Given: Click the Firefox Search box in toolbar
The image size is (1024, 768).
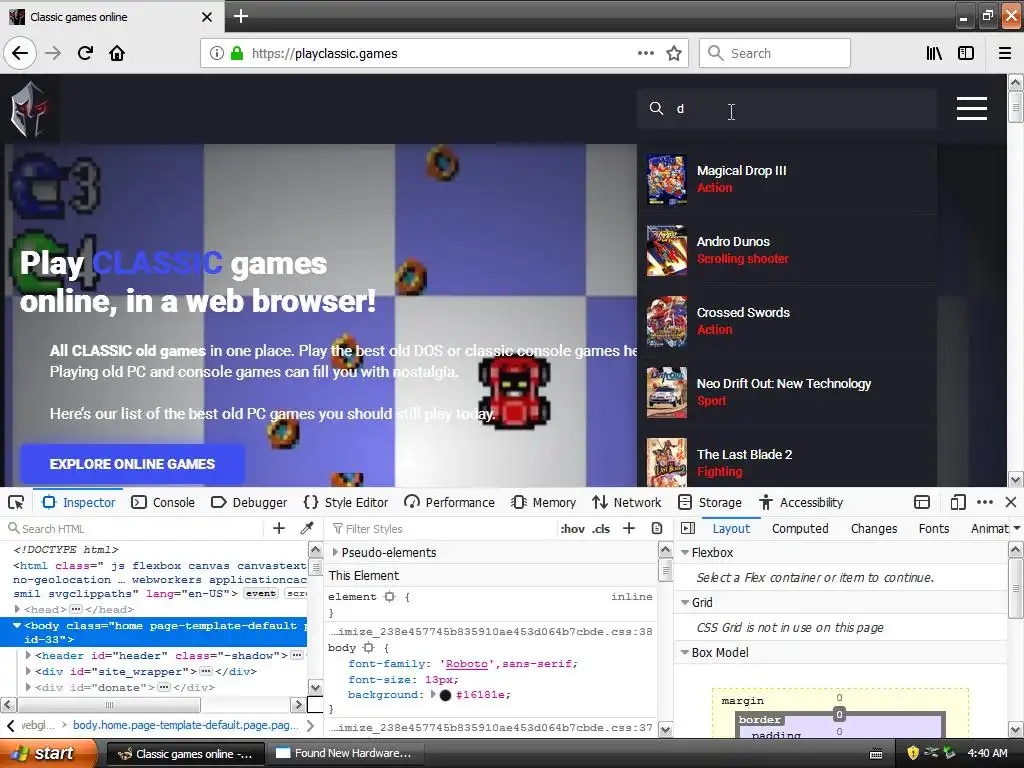Looking at the screenshot, I should pyautogui.click(x=775, y=53).
